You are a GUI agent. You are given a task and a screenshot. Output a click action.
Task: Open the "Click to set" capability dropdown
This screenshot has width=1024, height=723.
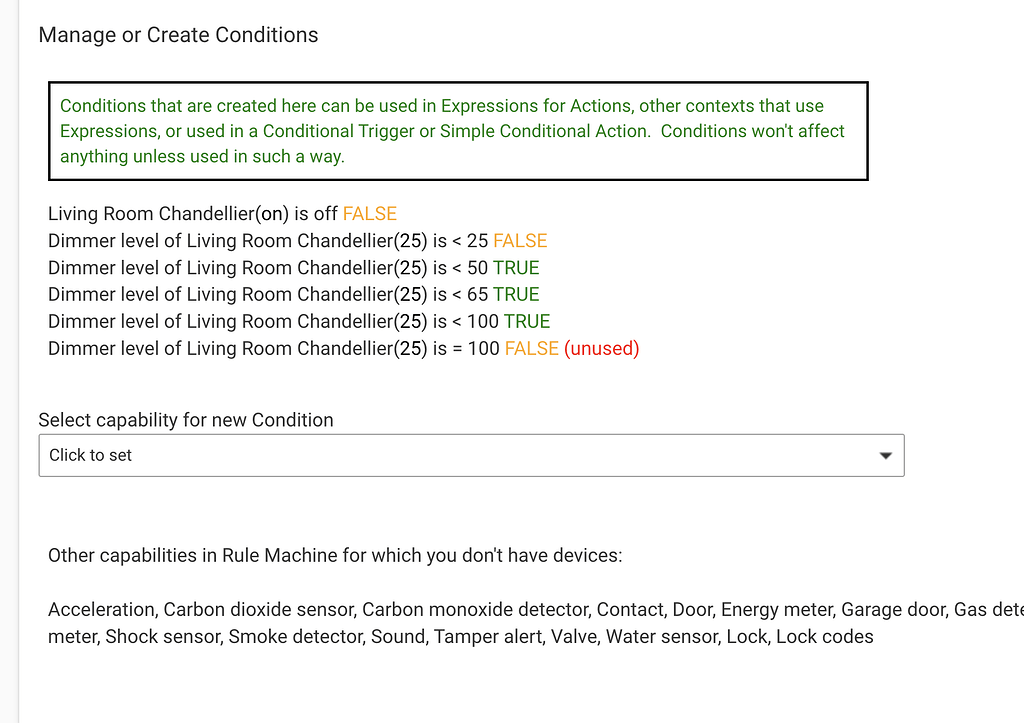(470, 455)
